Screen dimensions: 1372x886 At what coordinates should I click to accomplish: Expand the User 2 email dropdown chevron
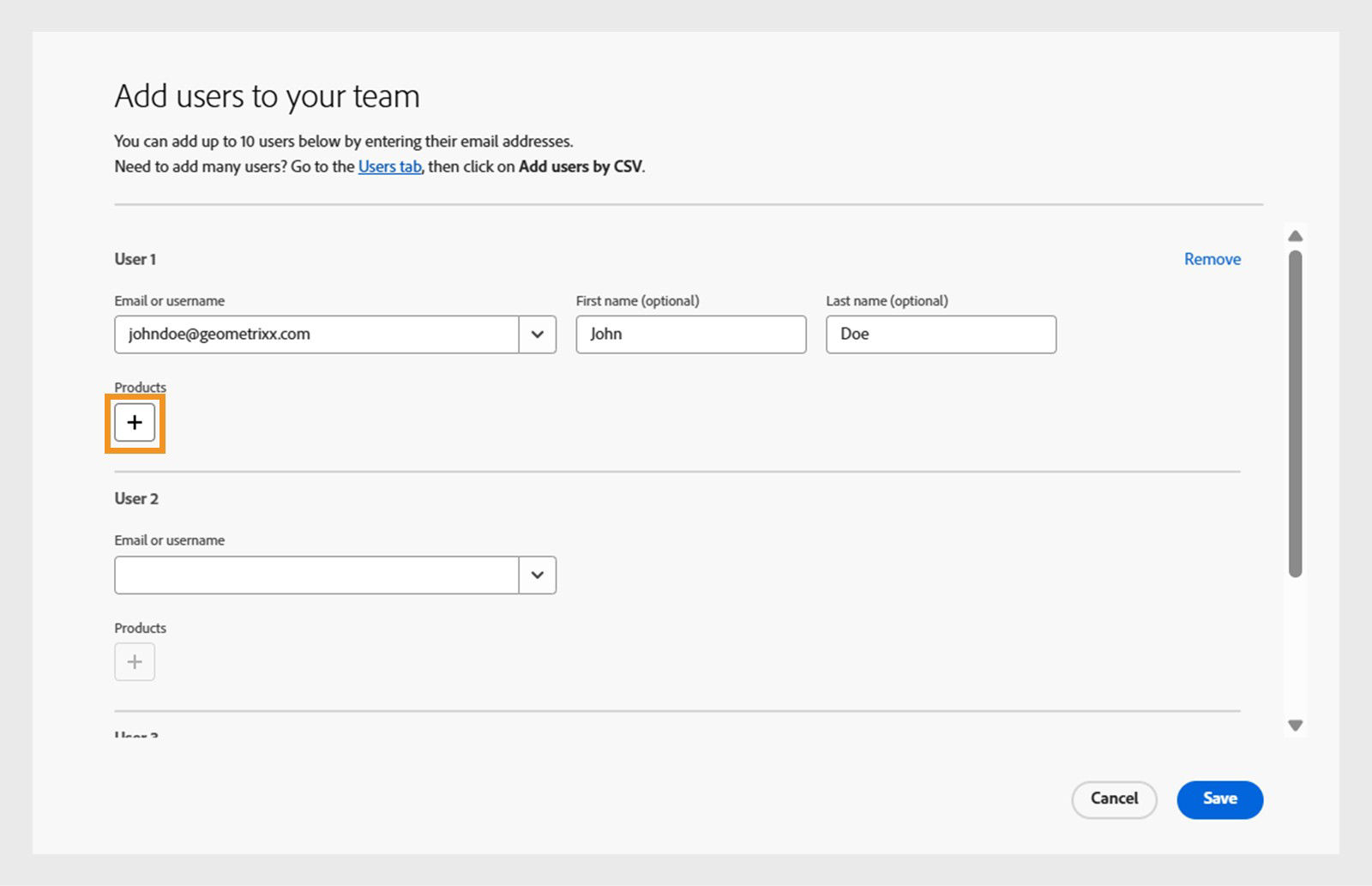point(538,575)
